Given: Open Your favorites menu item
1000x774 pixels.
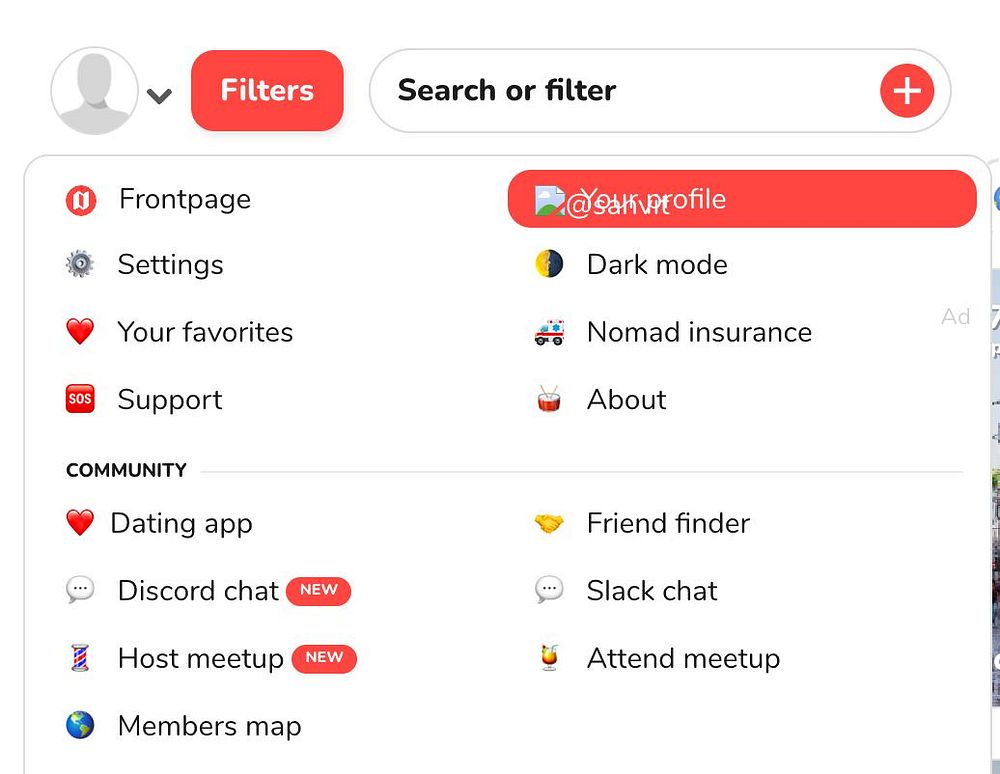Looking at the screenshot, I should [x=205, y=332].
